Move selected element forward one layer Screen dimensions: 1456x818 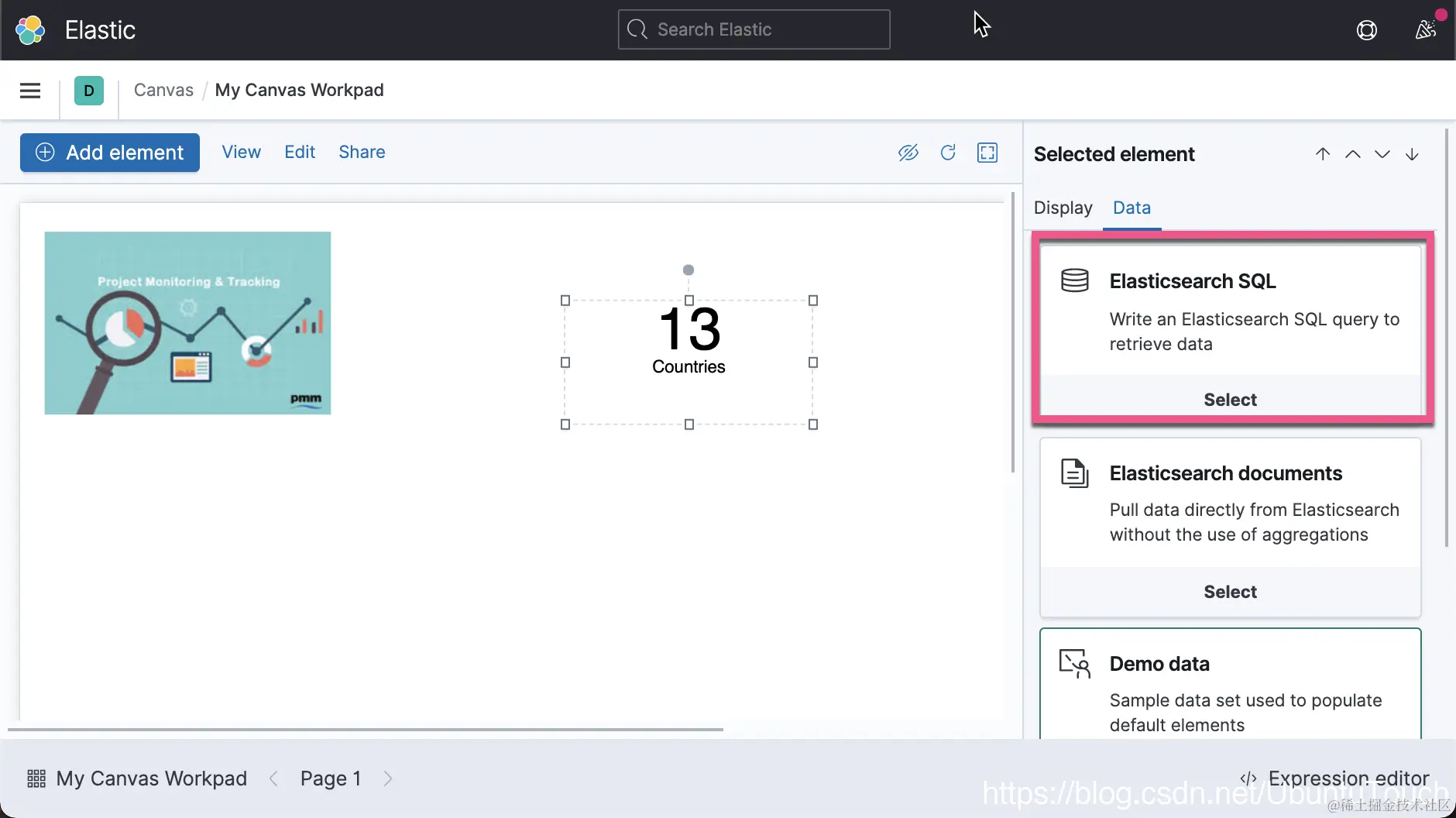pos(1353,154)
